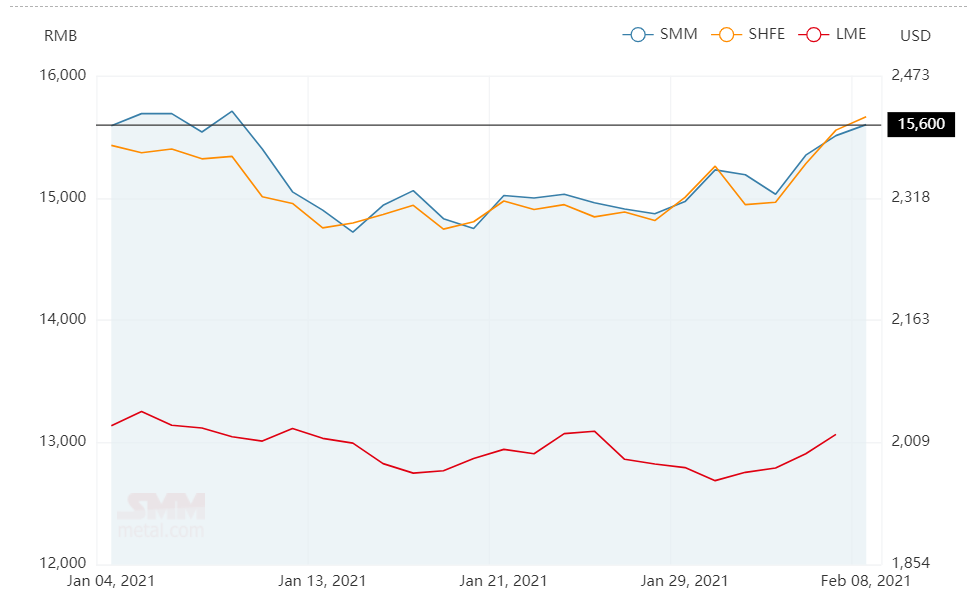Click the 14,000 RMB axis tick label
The width and height of the screenshot is (977, 595).
click(65, 320)
